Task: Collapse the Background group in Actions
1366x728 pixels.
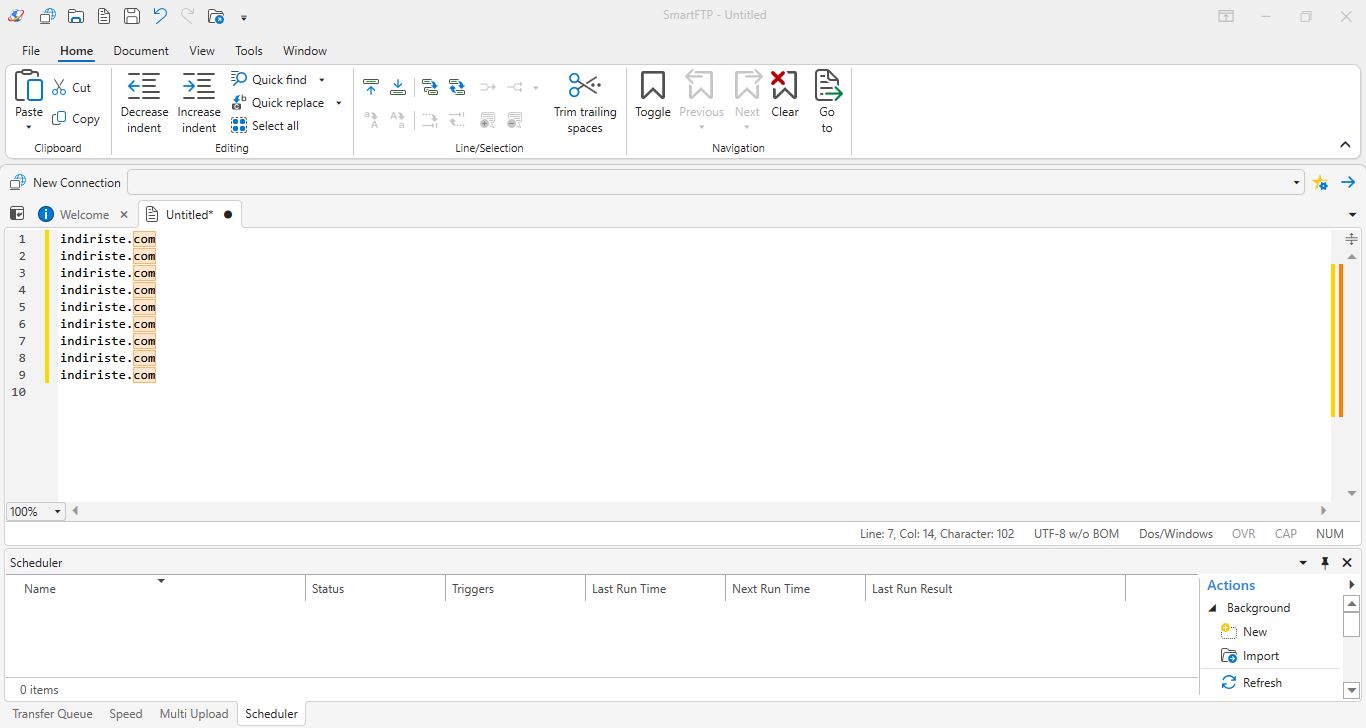Action: tap(1213, 608)
